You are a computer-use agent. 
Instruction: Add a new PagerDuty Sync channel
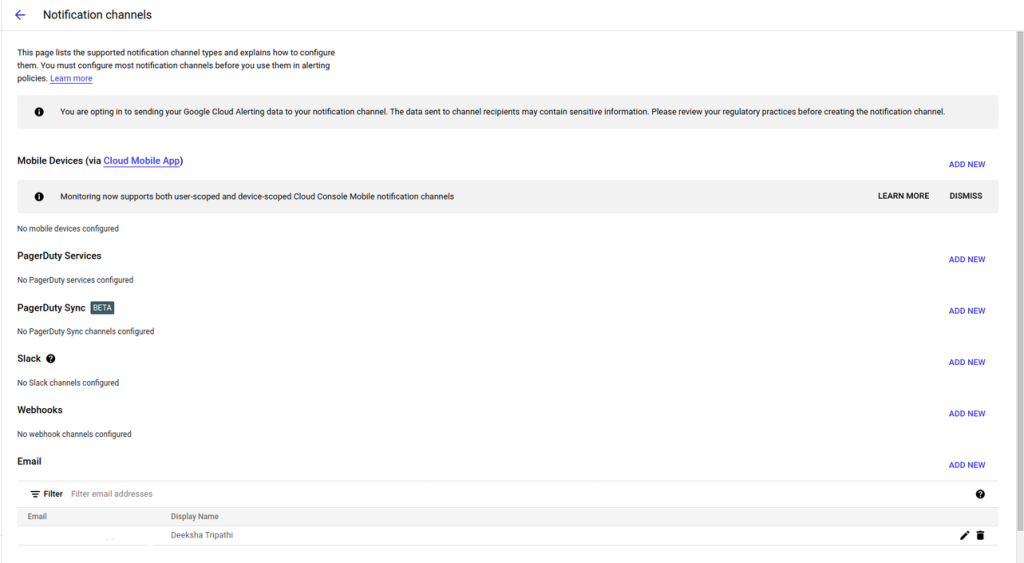(x=967, y=311)
